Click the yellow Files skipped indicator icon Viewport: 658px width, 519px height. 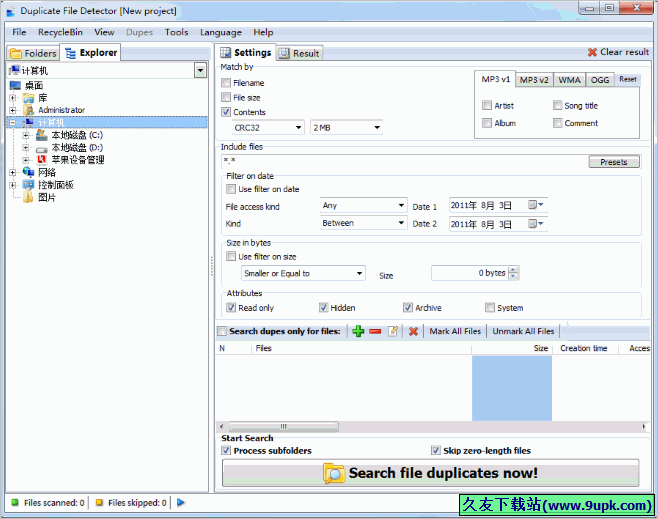99,502
